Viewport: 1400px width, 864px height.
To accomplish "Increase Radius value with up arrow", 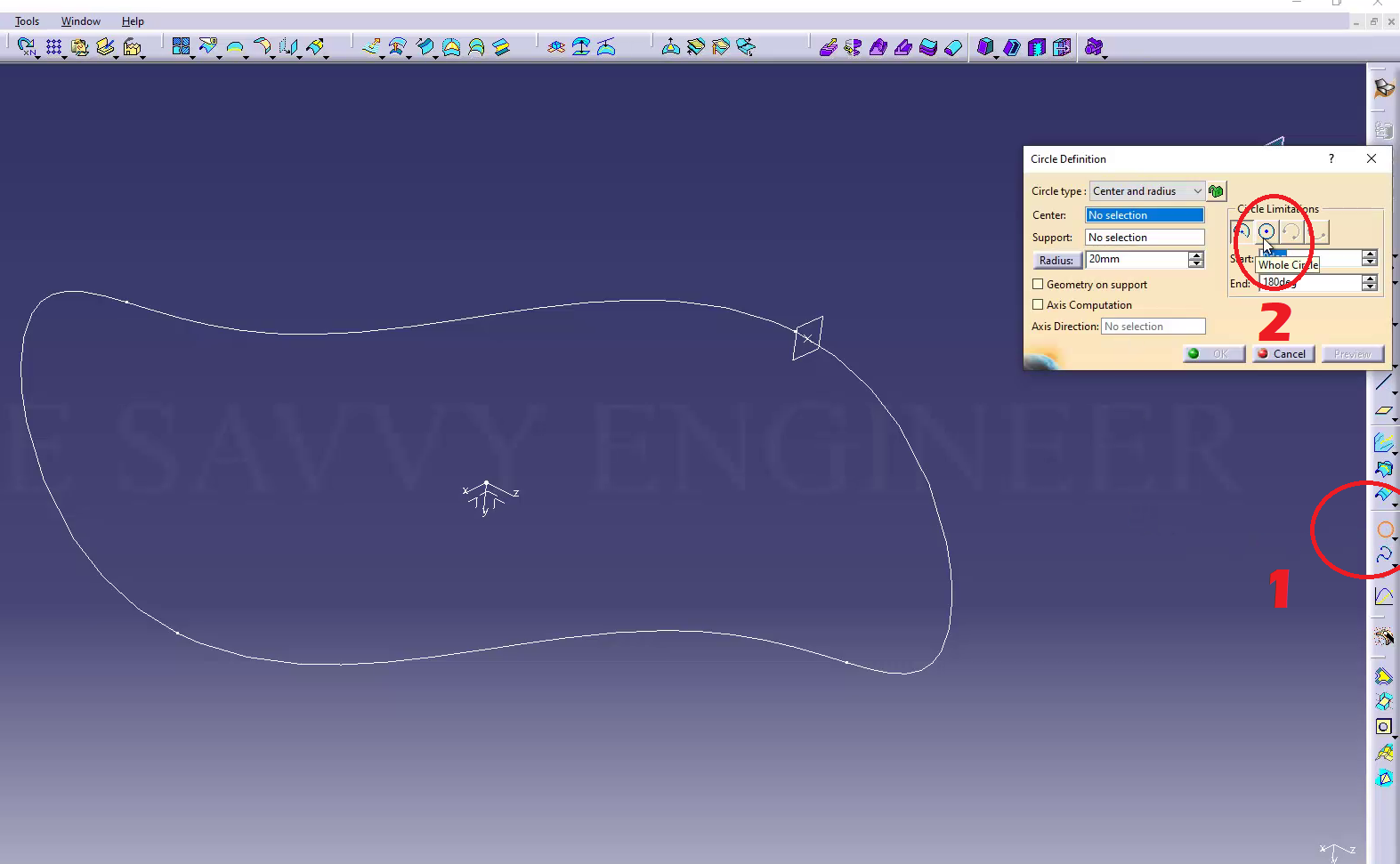I will (1196, 255).
